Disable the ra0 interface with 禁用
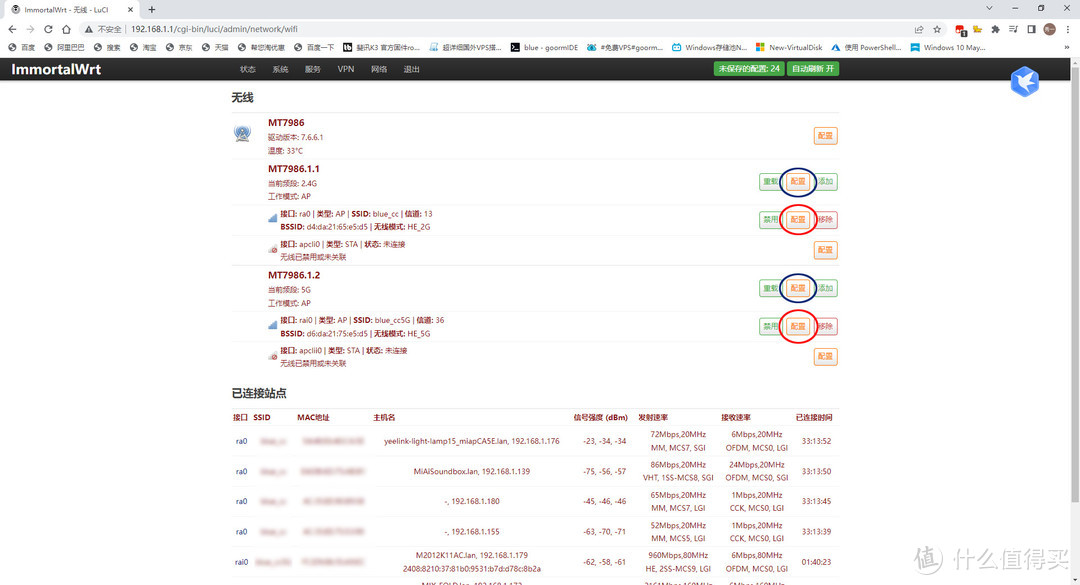The height and width of the screenshot is (585, 1080). [x=770, y=219]
